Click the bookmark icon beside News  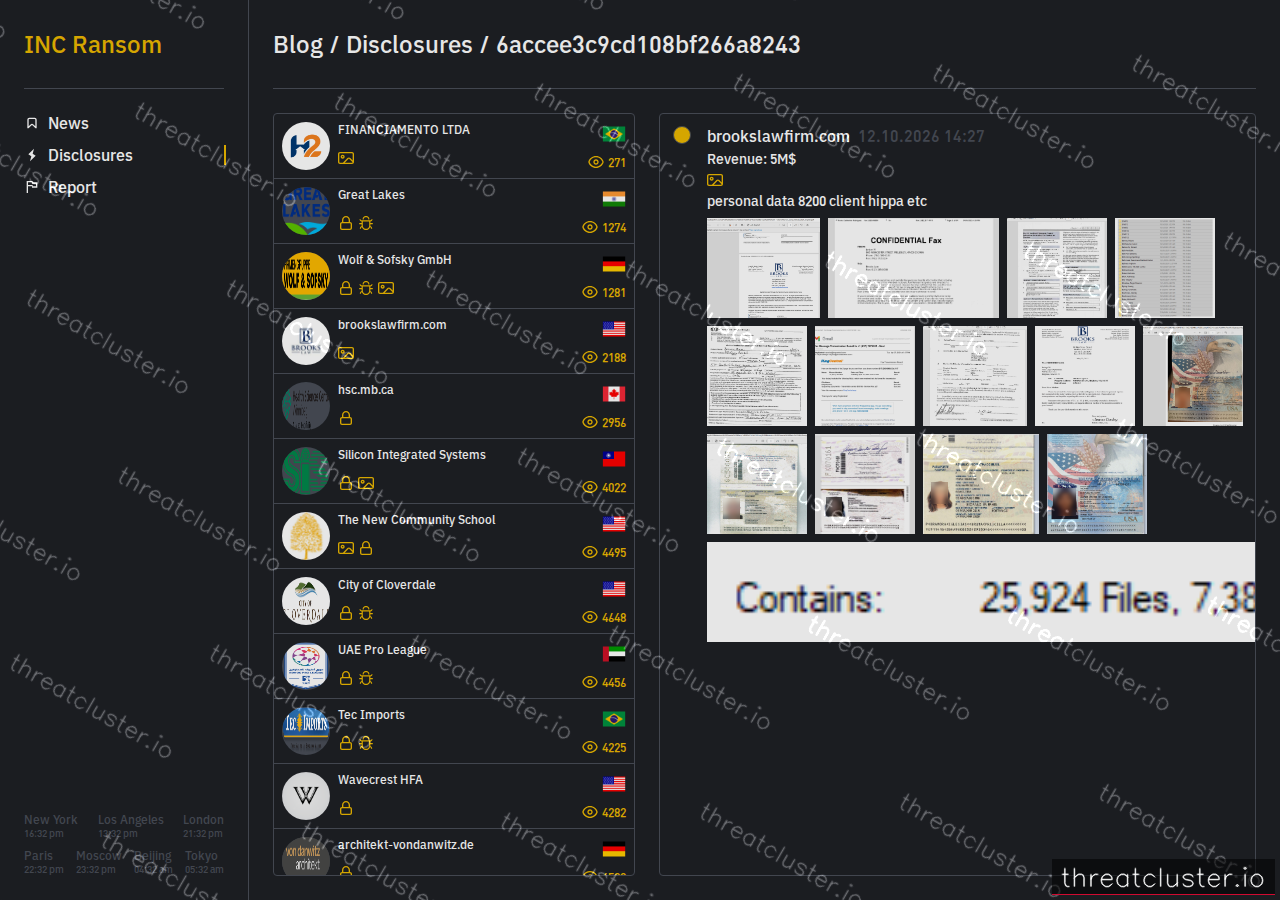click(32, 123)
